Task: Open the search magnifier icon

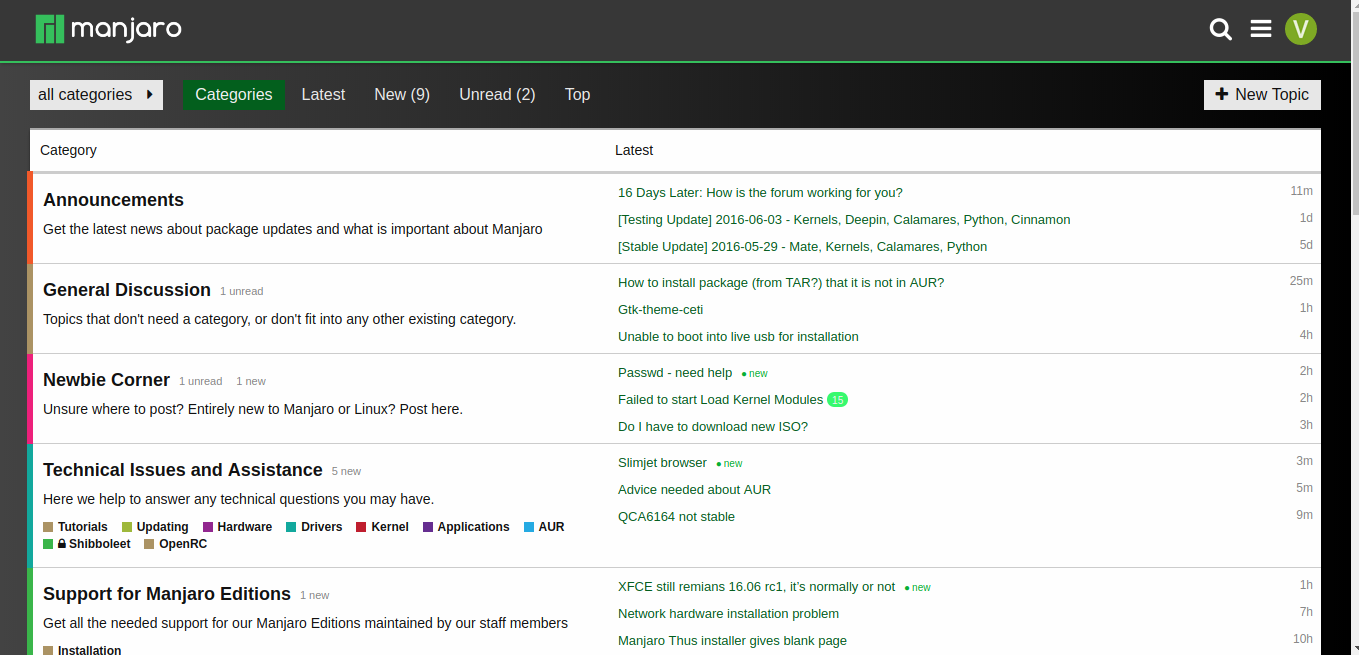Action: (1220, 29)
